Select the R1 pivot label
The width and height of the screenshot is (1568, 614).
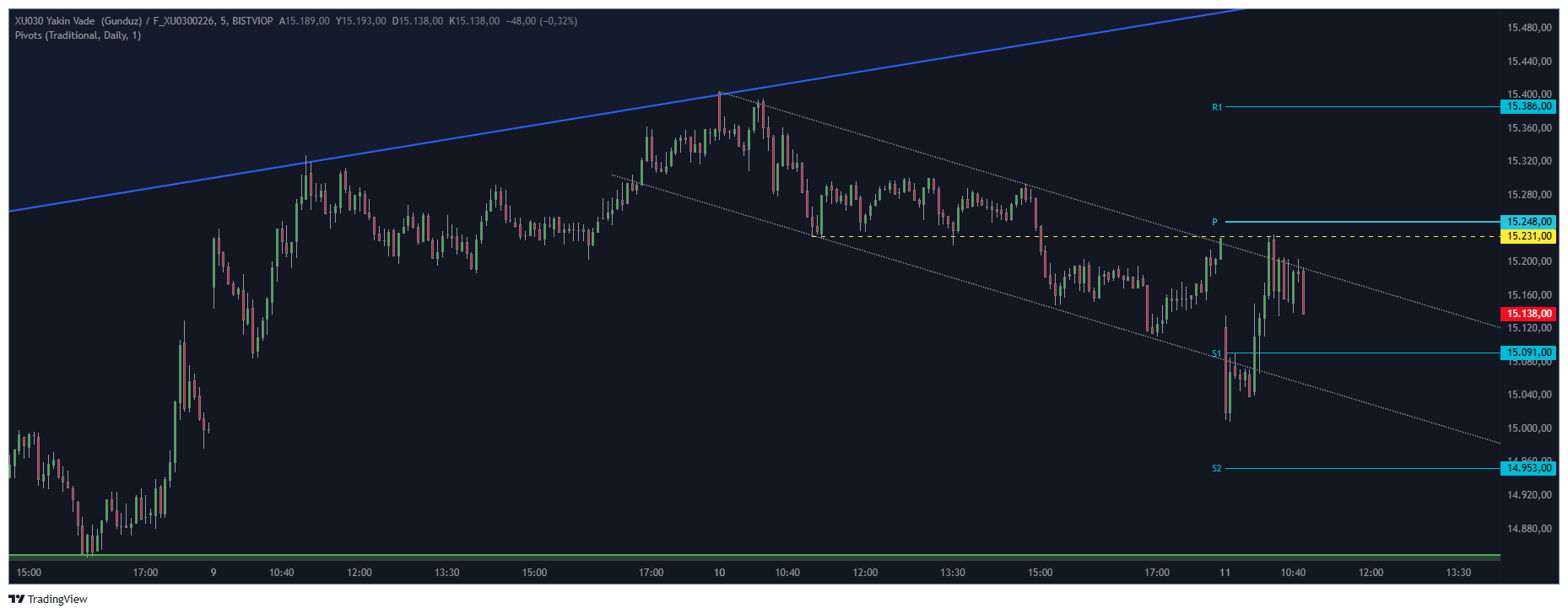click(x=1217, y=107)
